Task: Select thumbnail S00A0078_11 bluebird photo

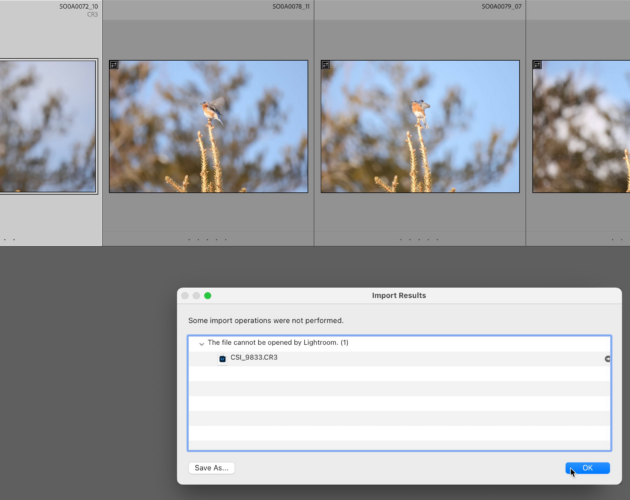Action: tap(209, 127)
